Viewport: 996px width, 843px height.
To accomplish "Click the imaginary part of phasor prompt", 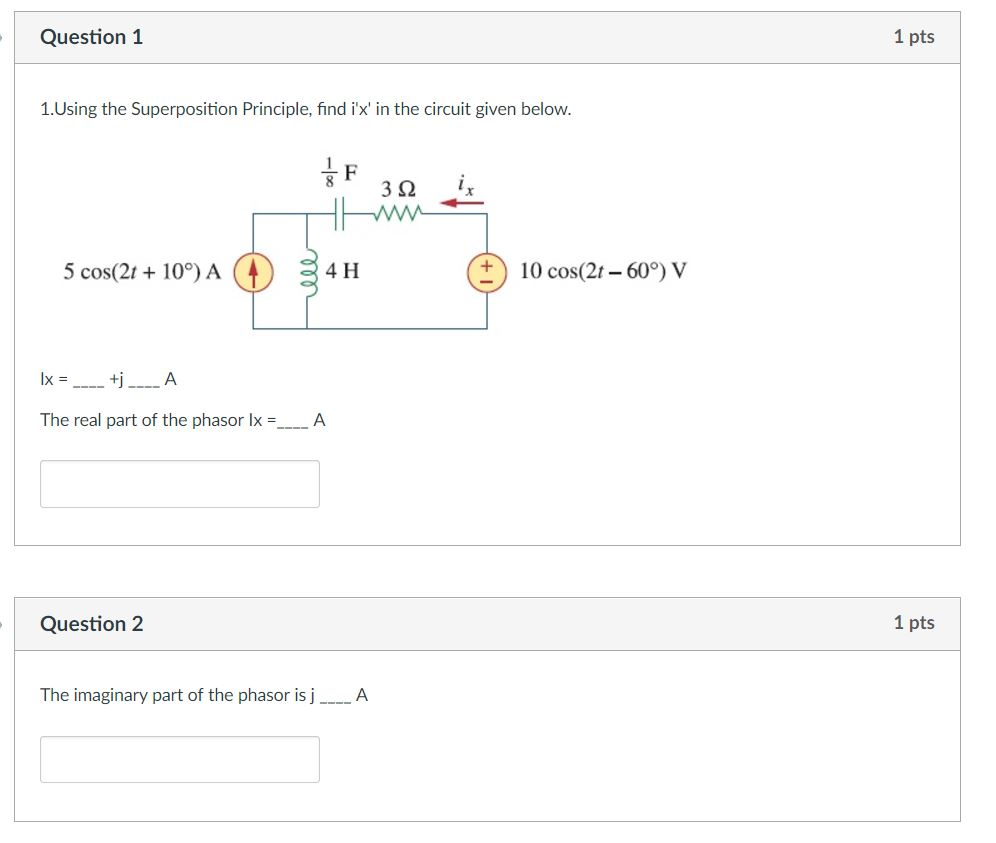I will coord(203,694).
